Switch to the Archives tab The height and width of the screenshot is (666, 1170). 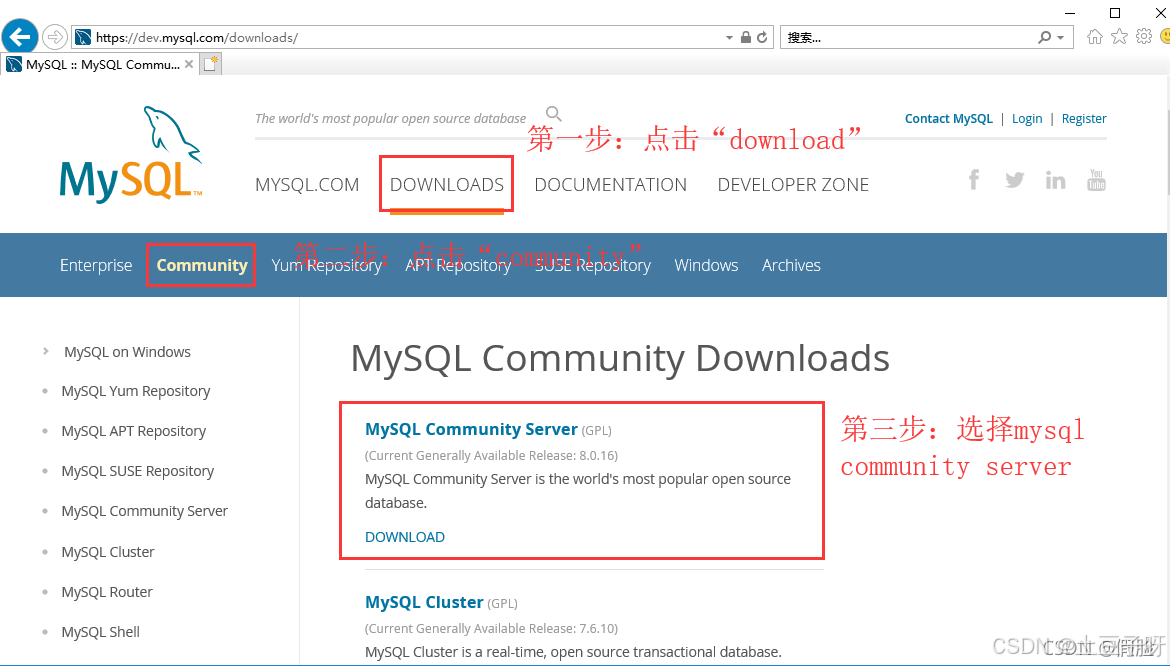pos(791,265)
